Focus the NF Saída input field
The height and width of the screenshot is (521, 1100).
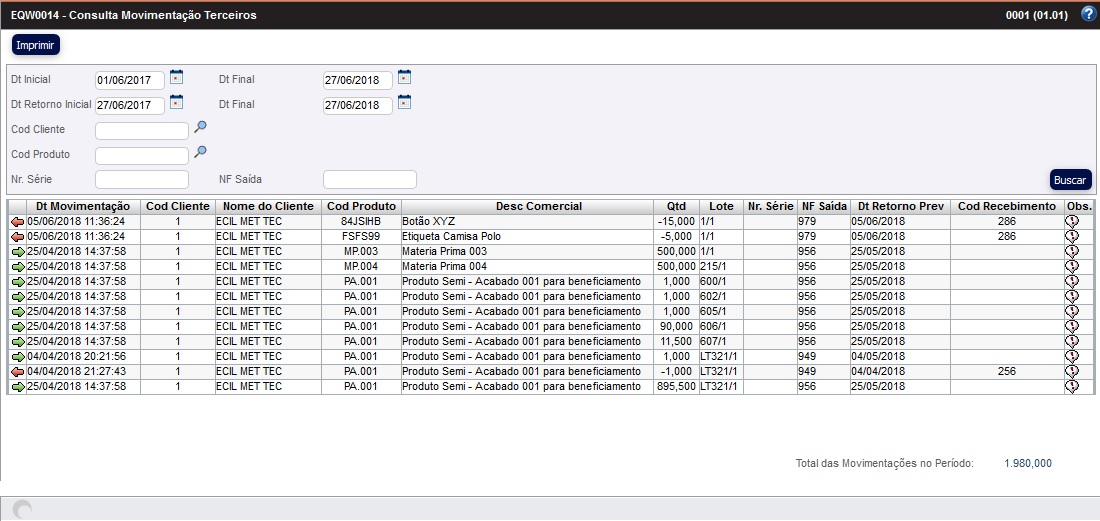tap(369, 180)
